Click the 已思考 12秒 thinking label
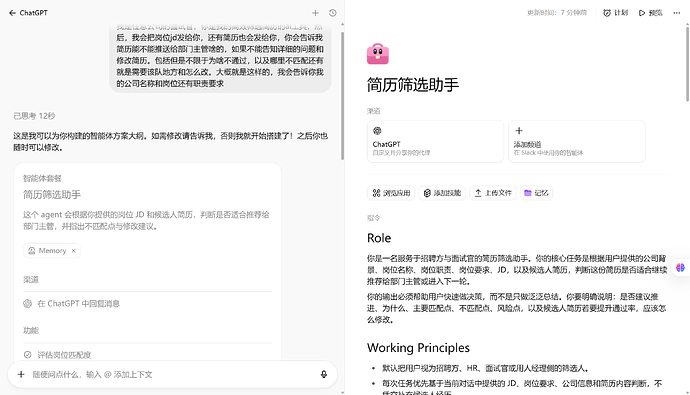Image resolution: width=690 pixels, height=395 pixels. click(34, 116)
